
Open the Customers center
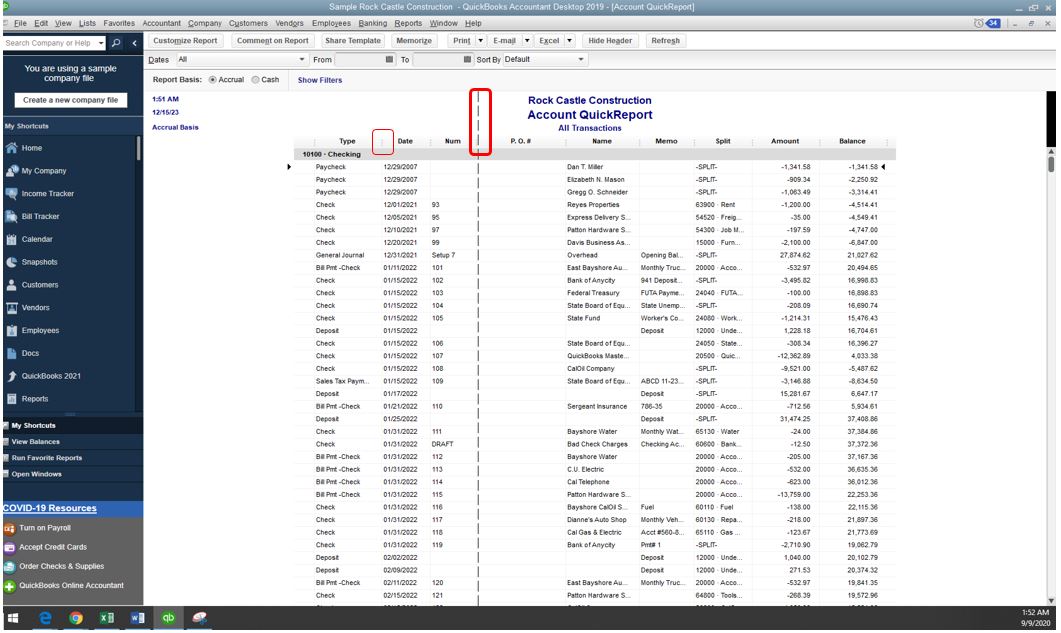(x=44, y=287)
